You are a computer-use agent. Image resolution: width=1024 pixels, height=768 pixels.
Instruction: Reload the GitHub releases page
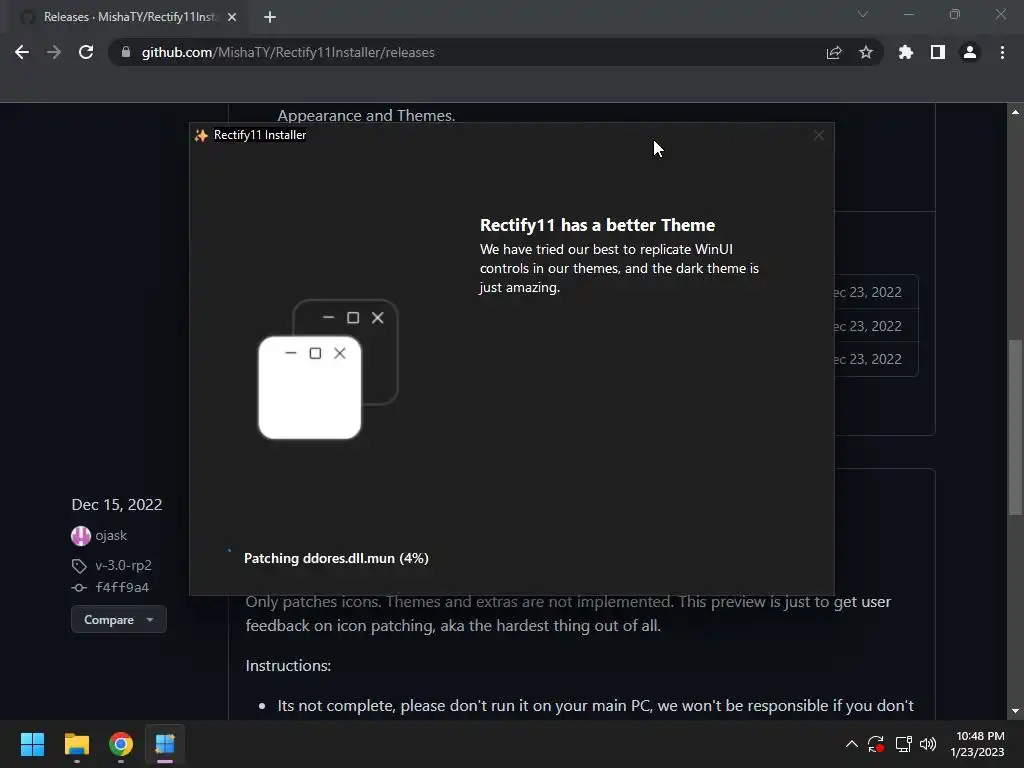(86, 52)
